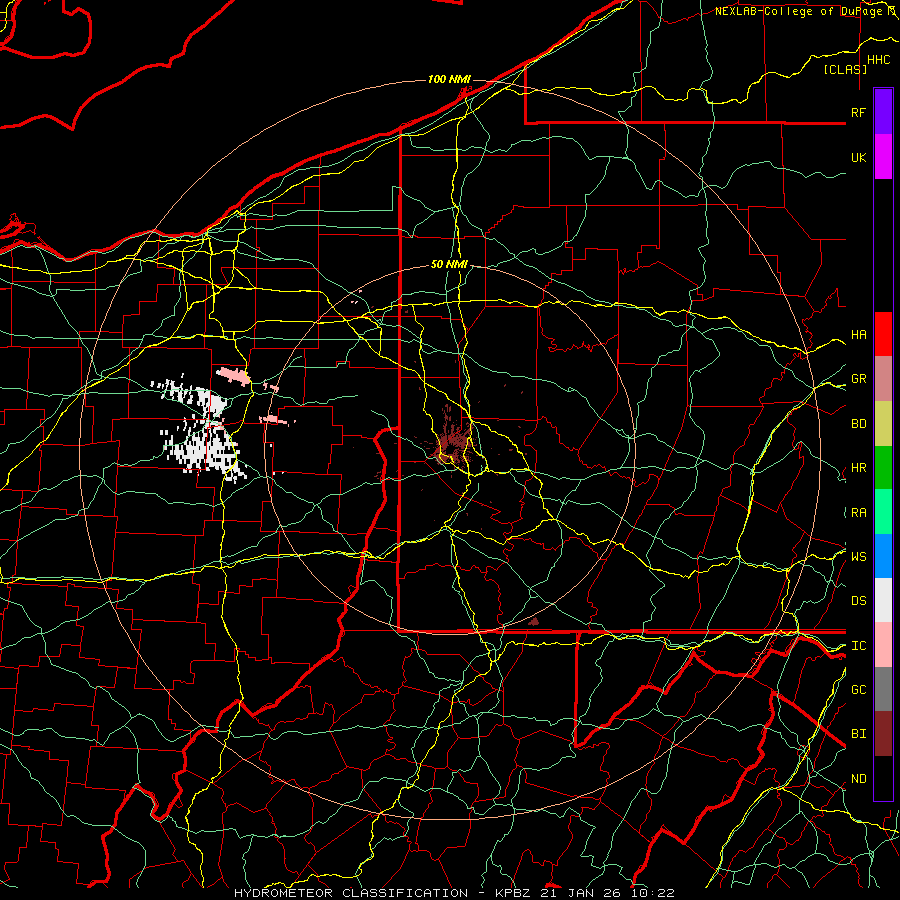Select the 'HR' legend label text
Viewport: 900px width, 900px height.
tap(858, 468)
